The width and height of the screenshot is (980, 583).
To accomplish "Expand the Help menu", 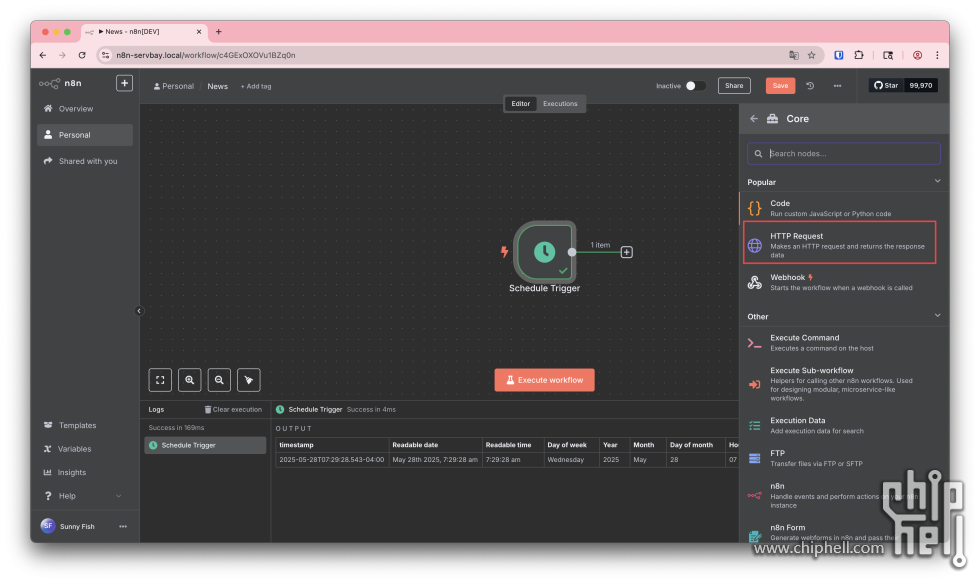I will pos(82,496).
